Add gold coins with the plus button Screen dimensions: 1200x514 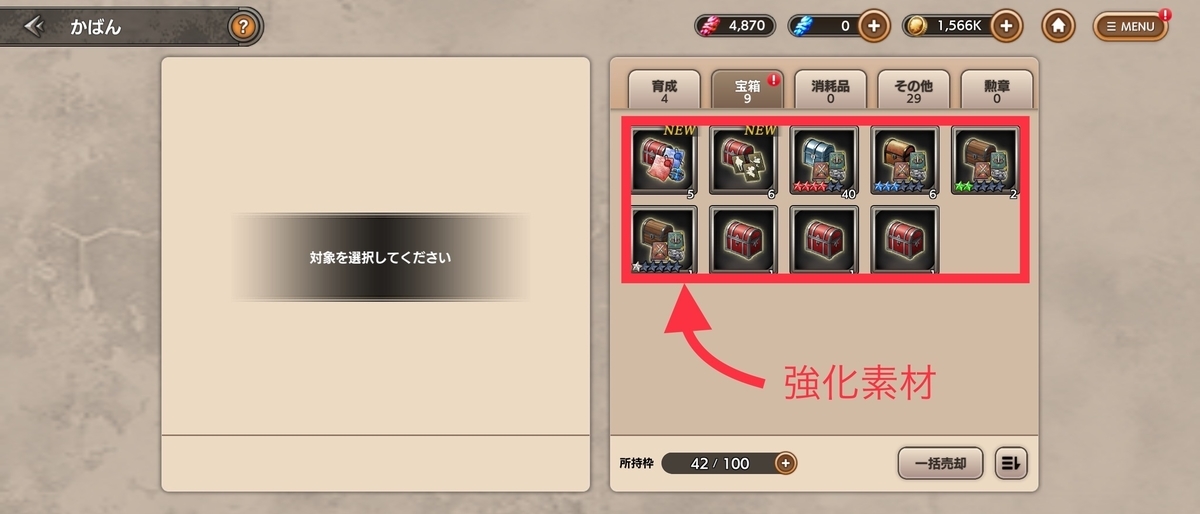[x=1007, y=26]
